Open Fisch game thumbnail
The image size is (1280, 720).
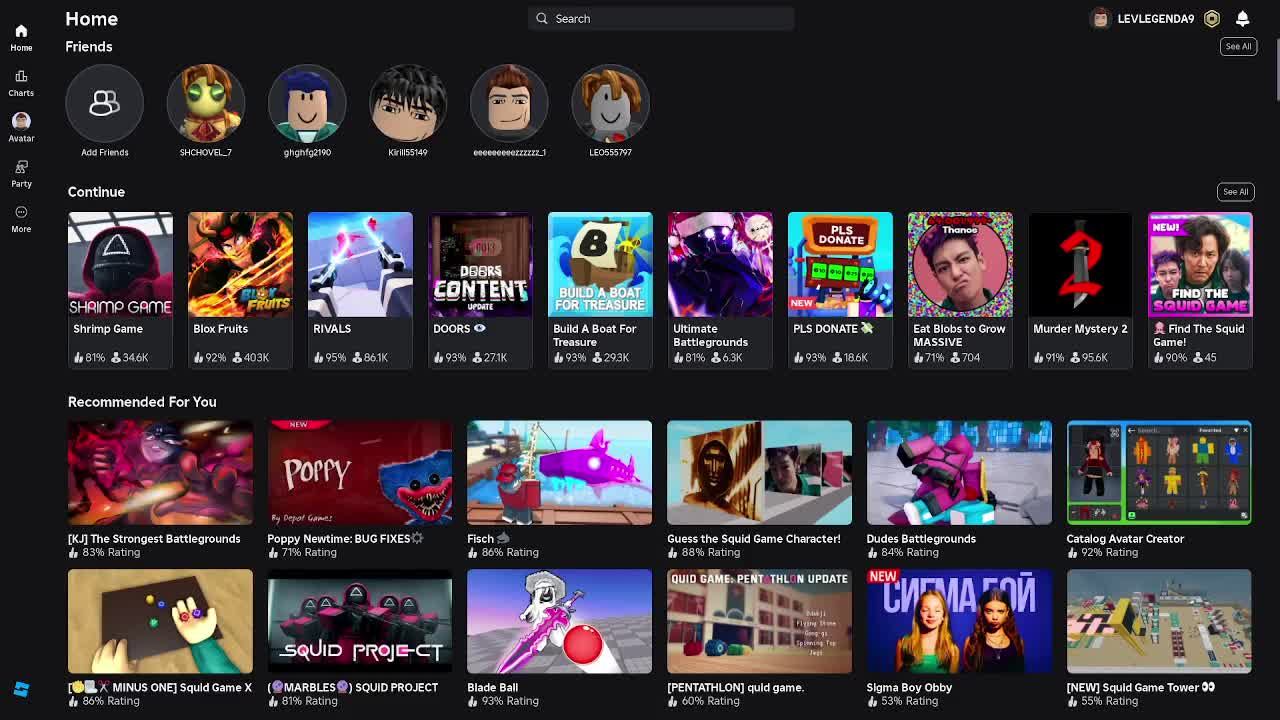point(559,472)
